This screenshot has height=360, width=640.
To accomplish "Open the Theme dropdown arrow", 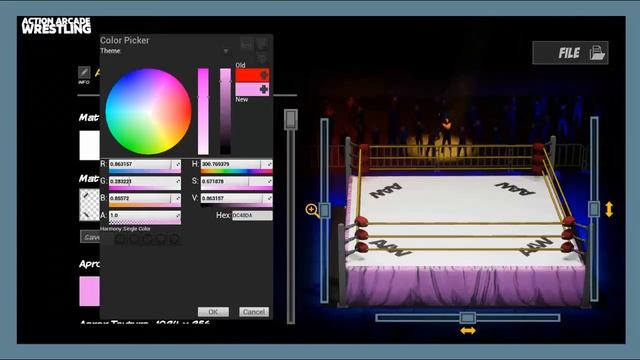I will point(226,51).
